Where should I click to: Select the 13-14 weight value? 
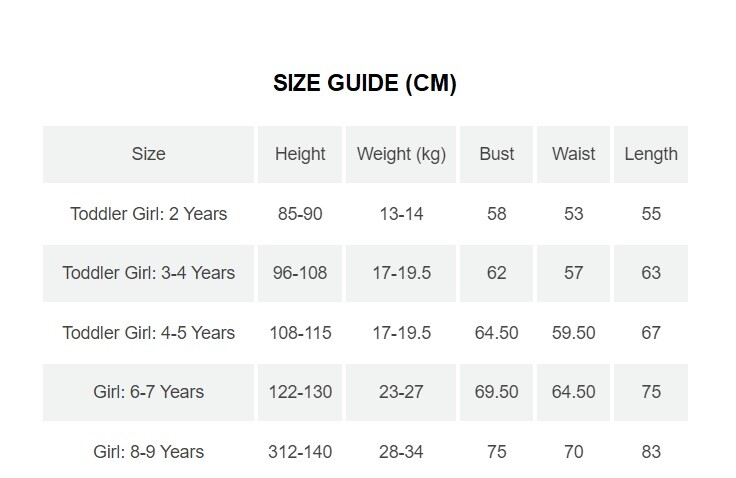point(401,214)
